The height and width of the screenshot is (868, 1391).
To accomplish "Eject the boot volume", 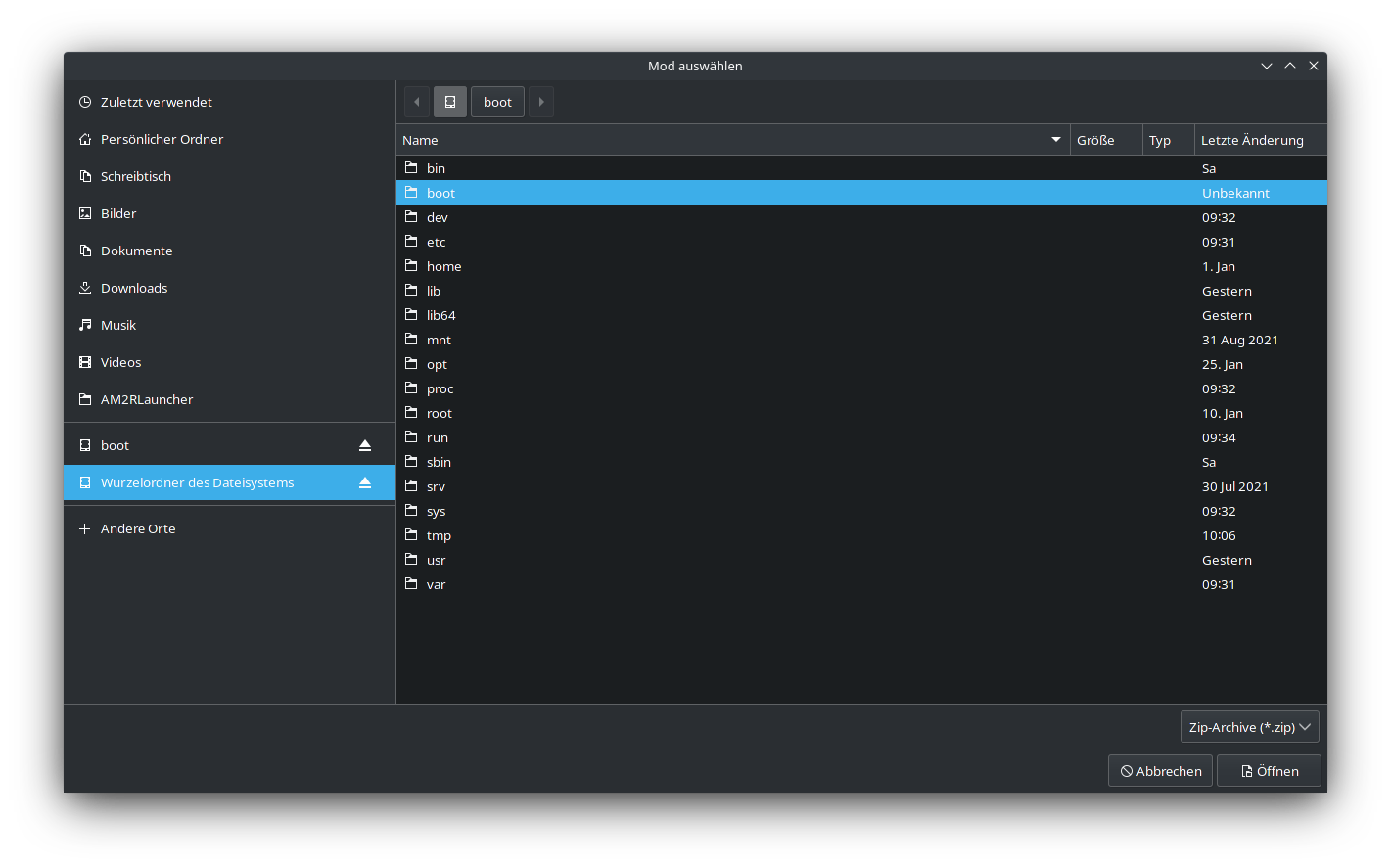I will 364,444.
